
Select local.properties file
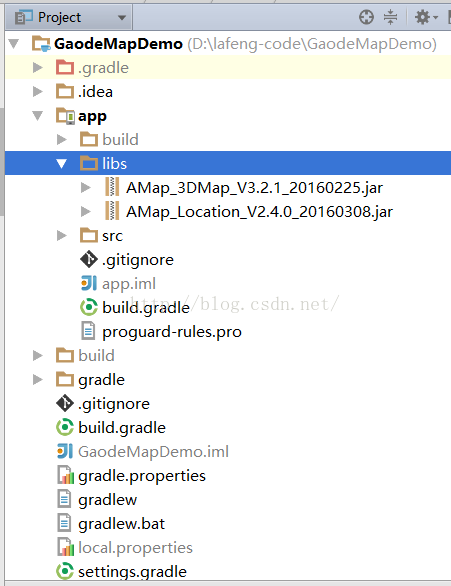(135, 548)
